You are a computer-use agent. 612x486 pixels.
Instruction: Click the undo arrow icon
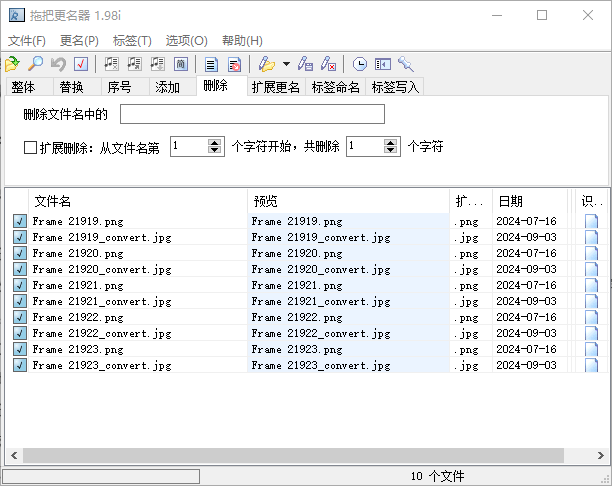point(58,64)
